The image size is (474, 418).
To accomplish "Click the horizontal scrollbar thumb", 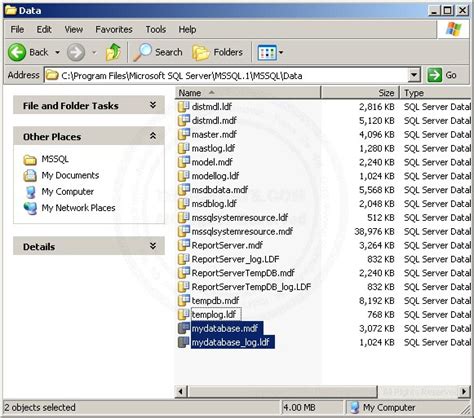I will [x=283, y=391].
